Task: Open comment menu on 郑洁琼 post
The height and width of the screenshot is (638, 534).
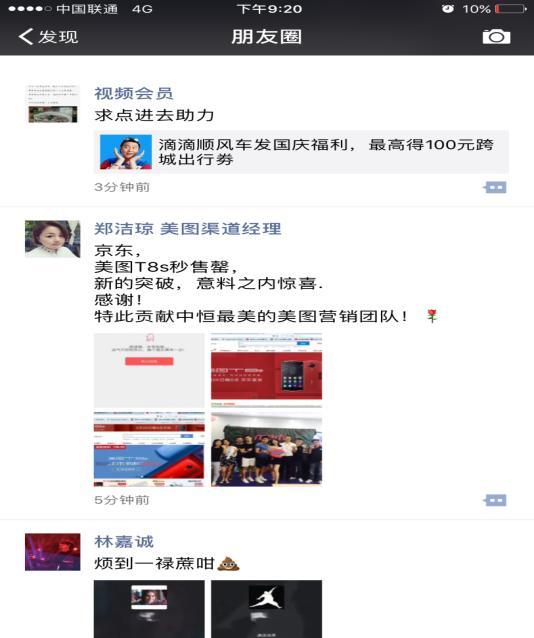Action: pyautogui.click(x=495, y=500)
